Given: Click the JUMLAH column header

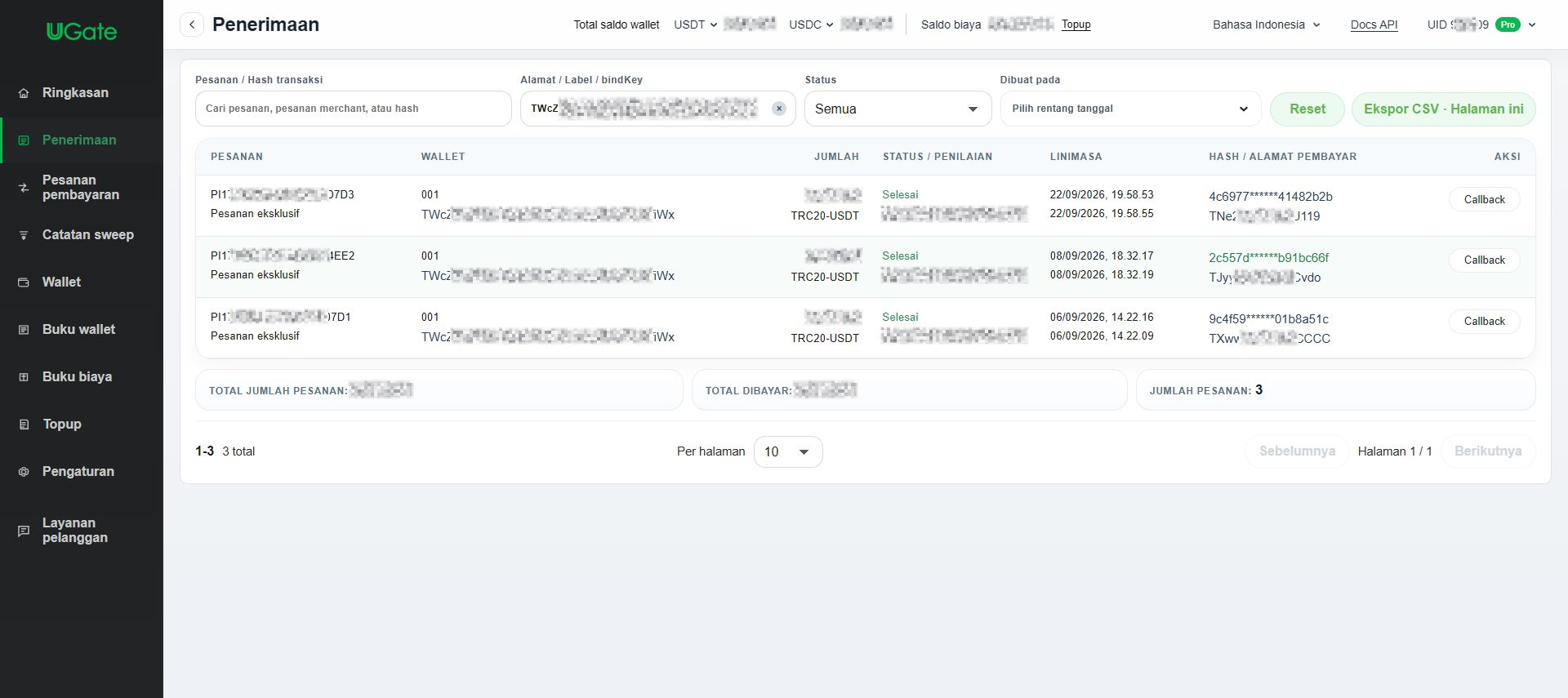Looking at the screenshot, I should click(x=836, y=157).
